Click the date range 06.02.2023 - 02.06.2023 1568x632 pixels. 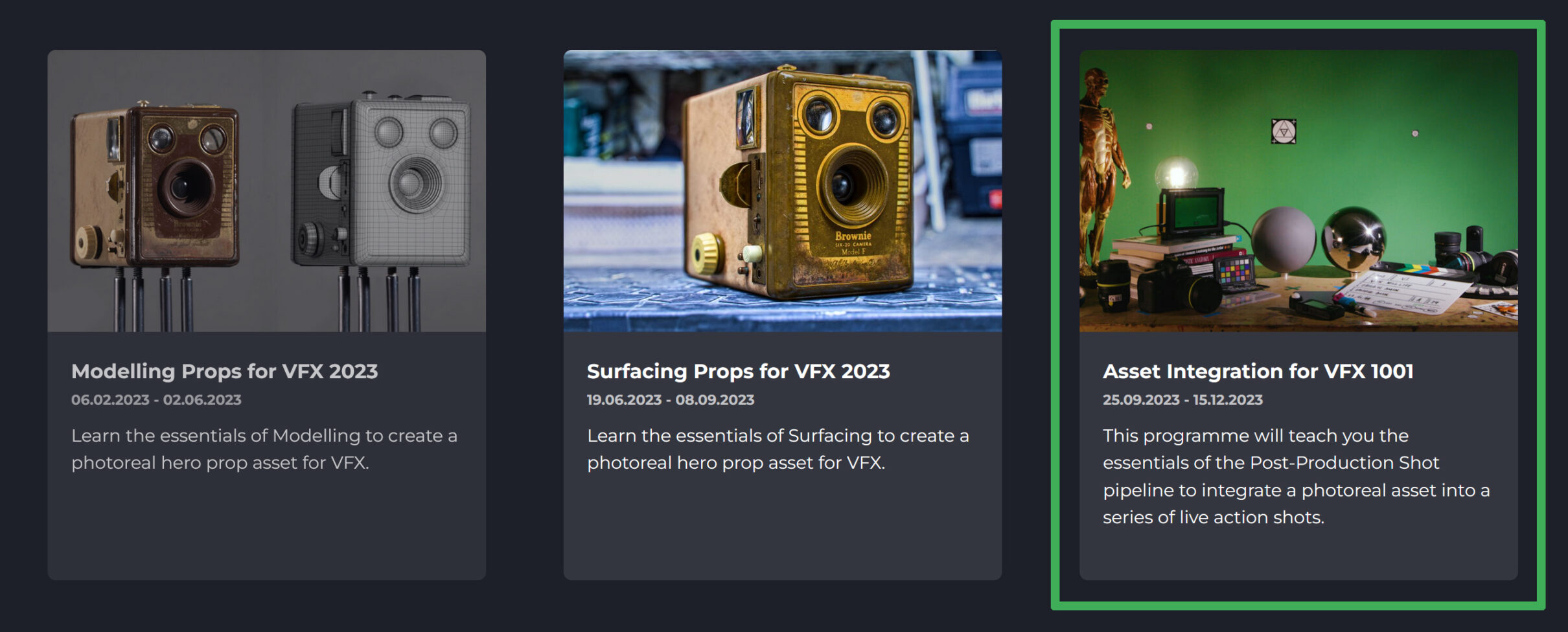[156, 400]
